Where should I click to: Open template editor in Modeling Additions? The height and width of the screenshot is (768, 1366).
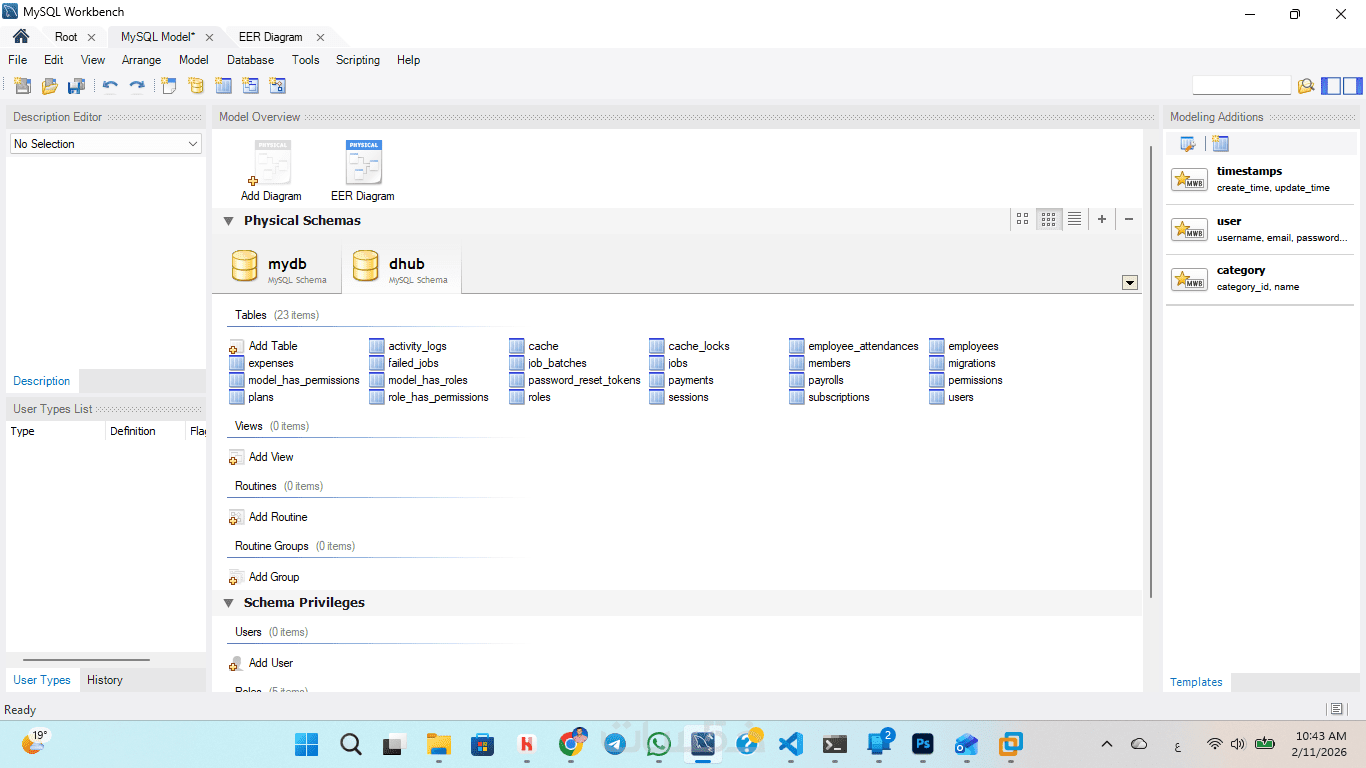[1188, 144]
